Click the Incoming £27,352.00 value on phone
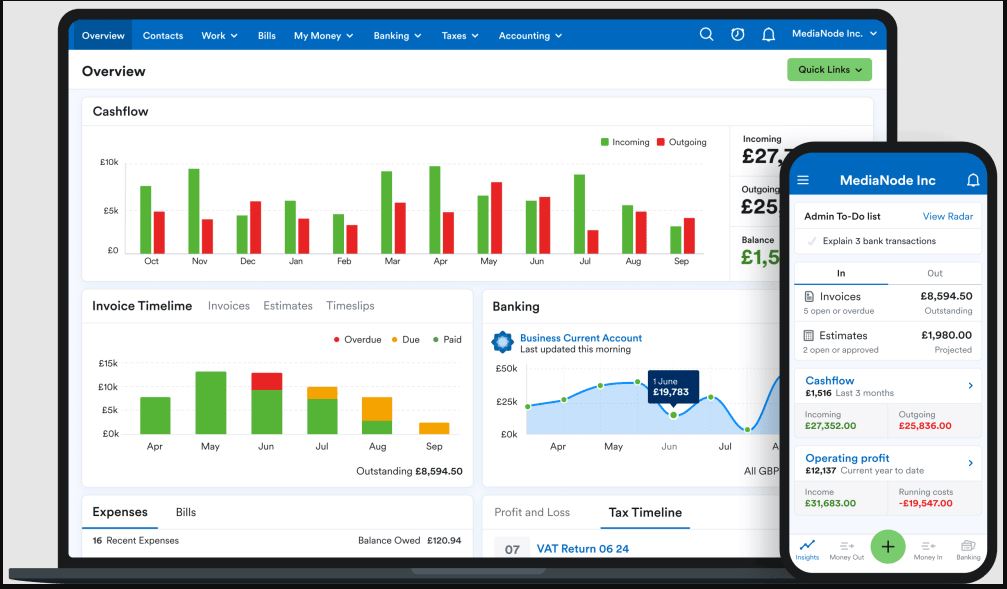The height and width of the screenshot is (589, 1007). [x=830, y=425]
